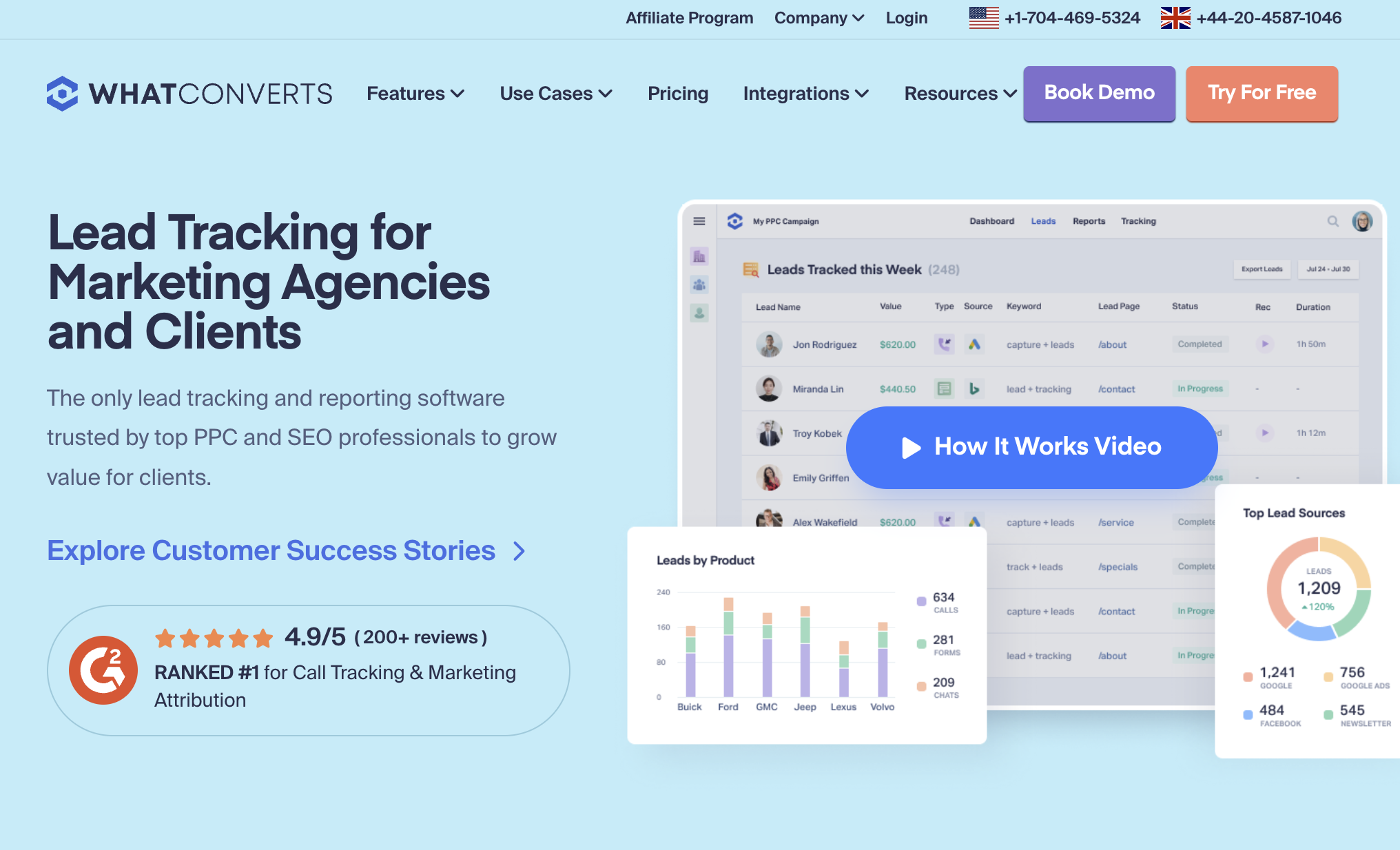Play the recording for Troy Kobek

[x=1264, y=433]
